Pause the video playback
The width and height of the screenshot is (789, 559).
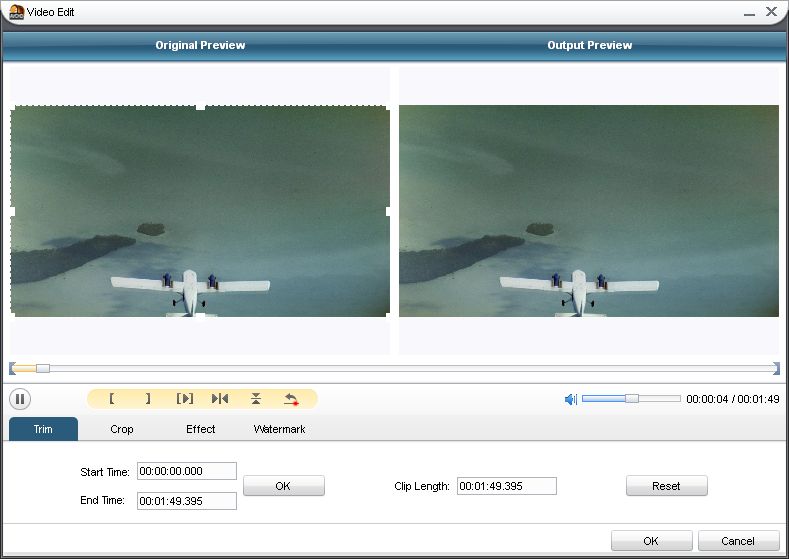point(20,399)
